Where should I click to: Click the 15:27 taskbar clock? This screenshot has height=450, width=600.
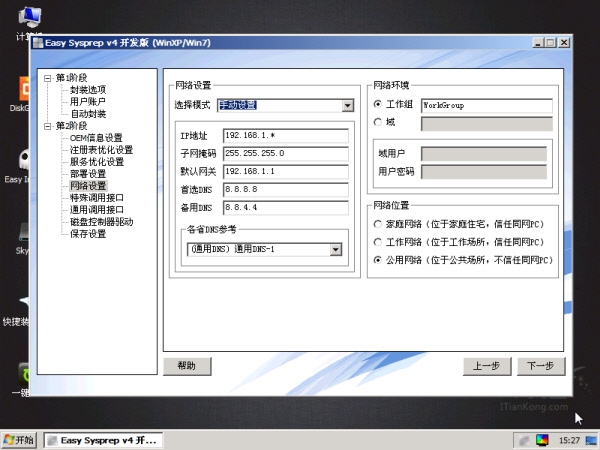(x=569, y=440)
